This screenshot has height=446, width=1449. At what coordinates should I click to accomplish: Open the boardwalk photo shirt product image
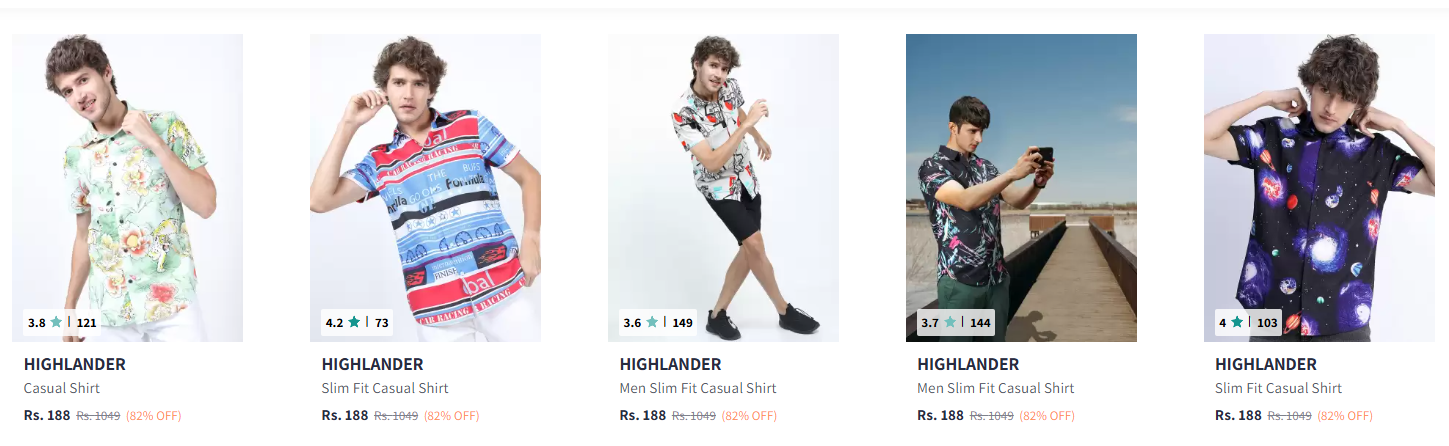(x=1021, y=188)
